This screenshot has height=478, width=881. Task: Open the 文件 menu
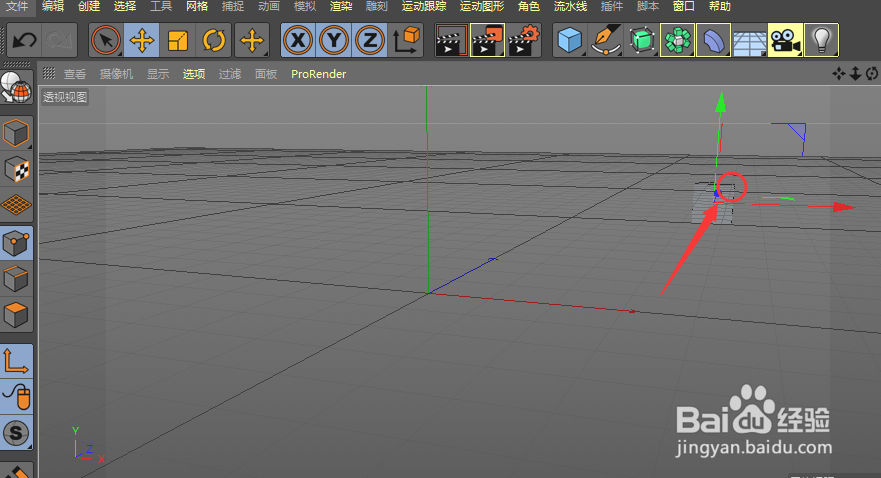(x=16, y=6)
